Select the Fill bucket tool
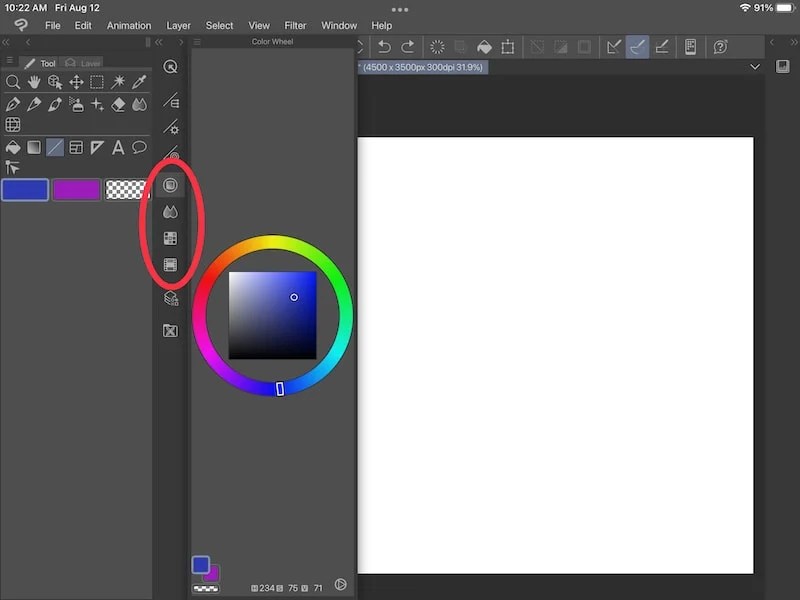Image resolution: width=800 pixels, height=600 pixels. click(x=13, y=146)
